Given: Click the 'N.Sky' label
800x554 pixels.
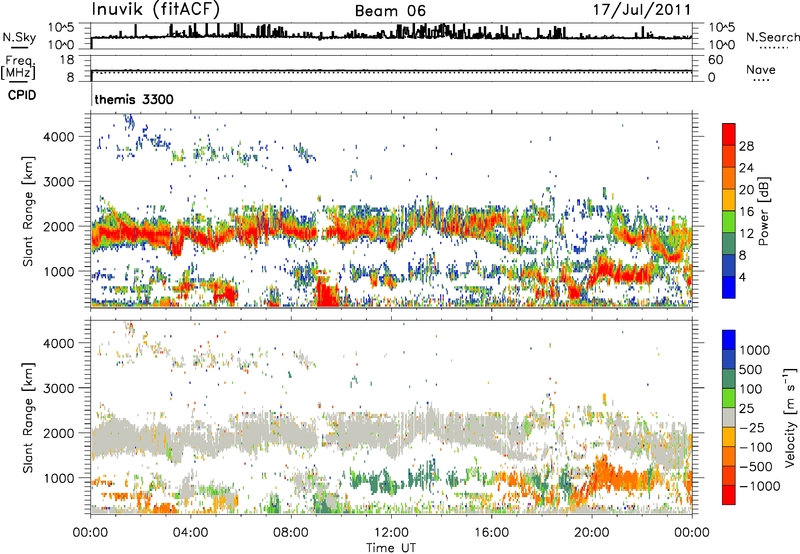Looking at the screenshot, I should click(x=19, y=37).
